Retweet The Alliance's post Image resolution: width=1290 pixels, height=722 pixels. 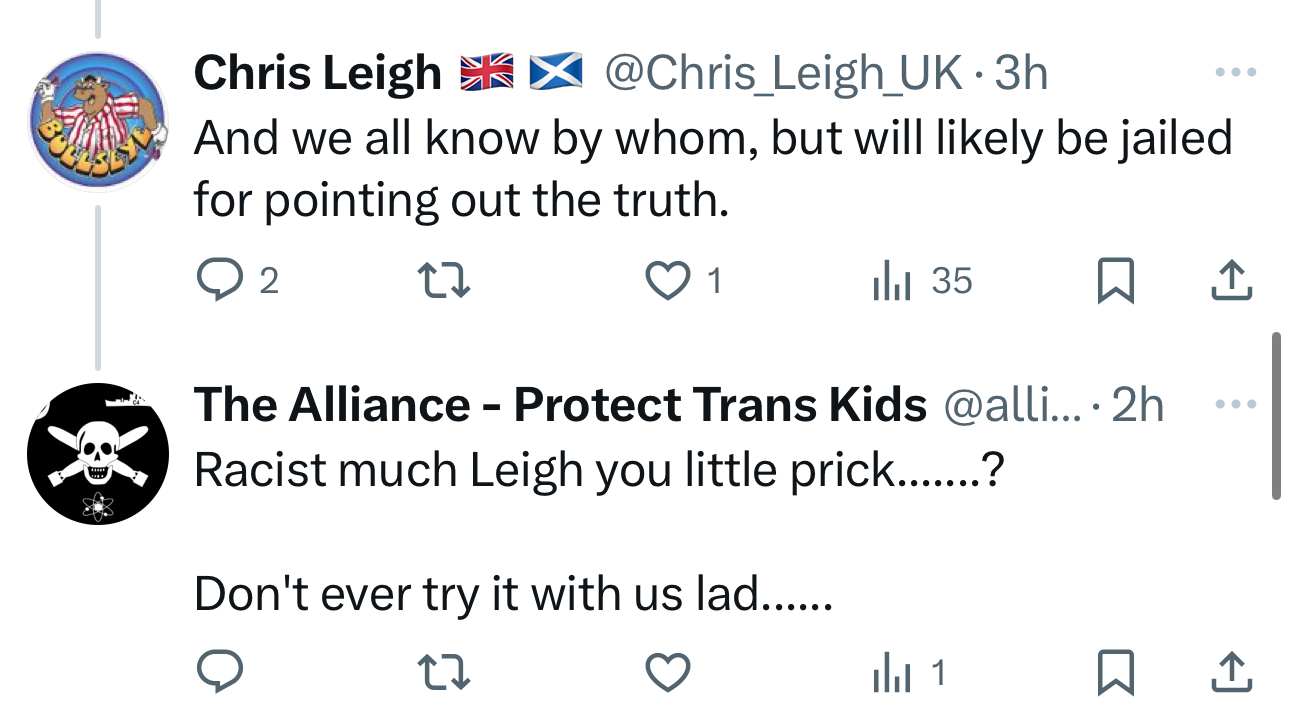[444, 673]
